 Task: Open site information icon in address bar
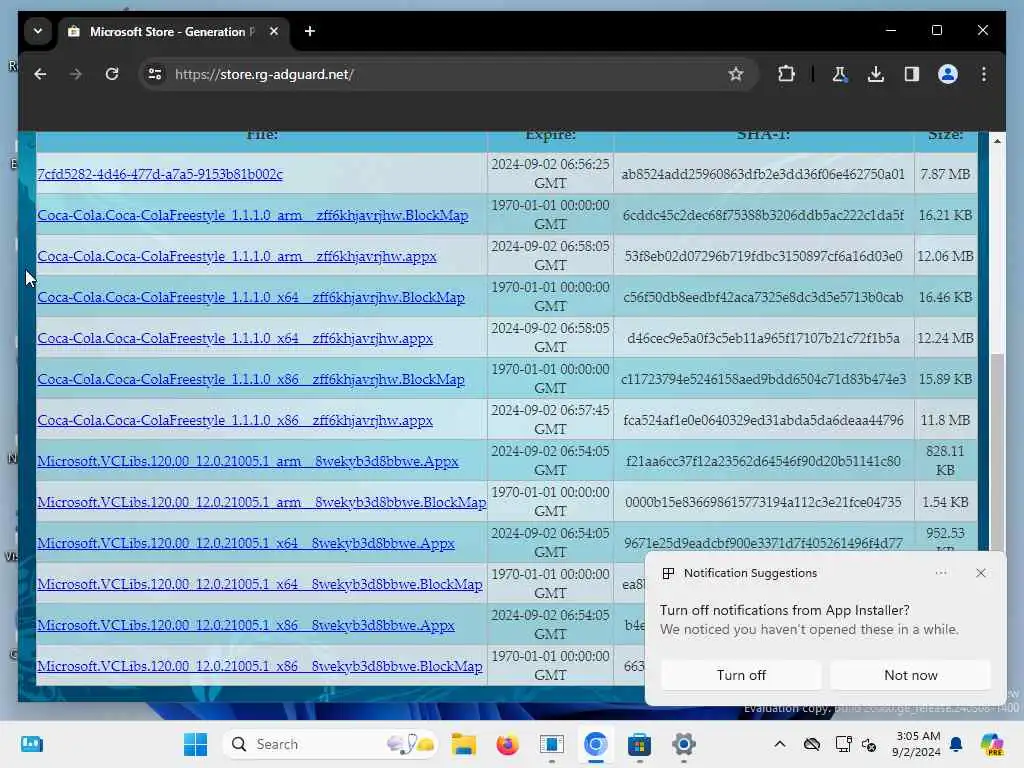pos(155,74)
